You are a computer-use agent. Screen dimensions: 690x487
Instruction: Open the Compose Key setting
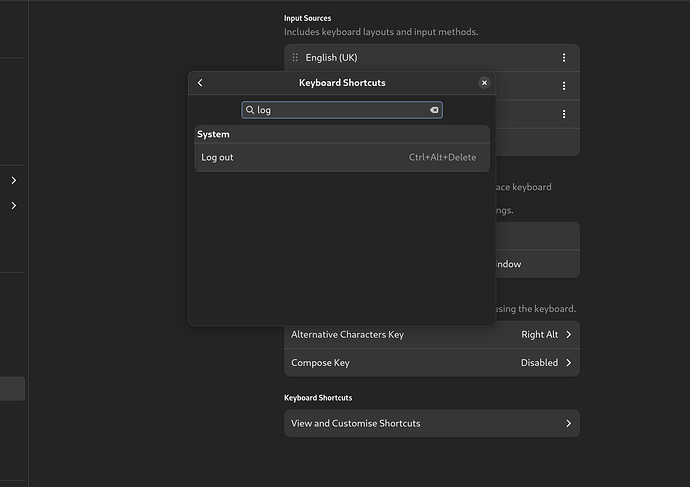400,362
